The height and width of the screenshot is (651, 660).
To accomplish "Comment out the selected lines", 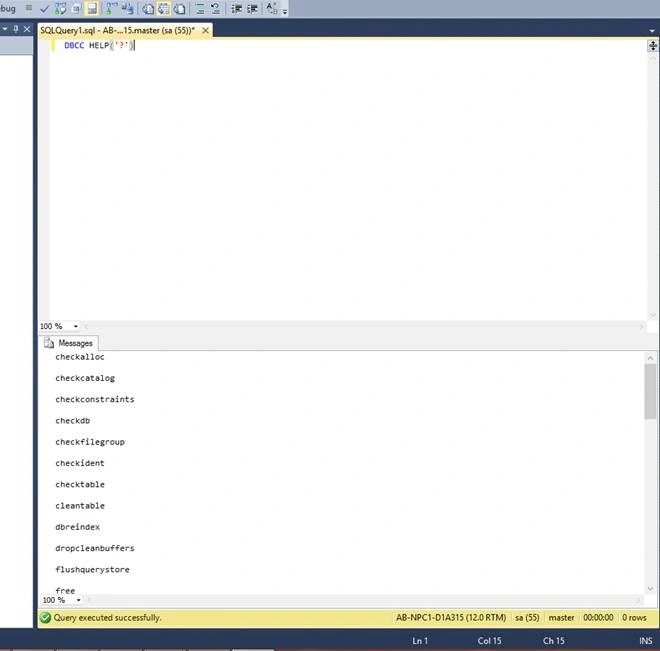I will click(x=200, y=8).
